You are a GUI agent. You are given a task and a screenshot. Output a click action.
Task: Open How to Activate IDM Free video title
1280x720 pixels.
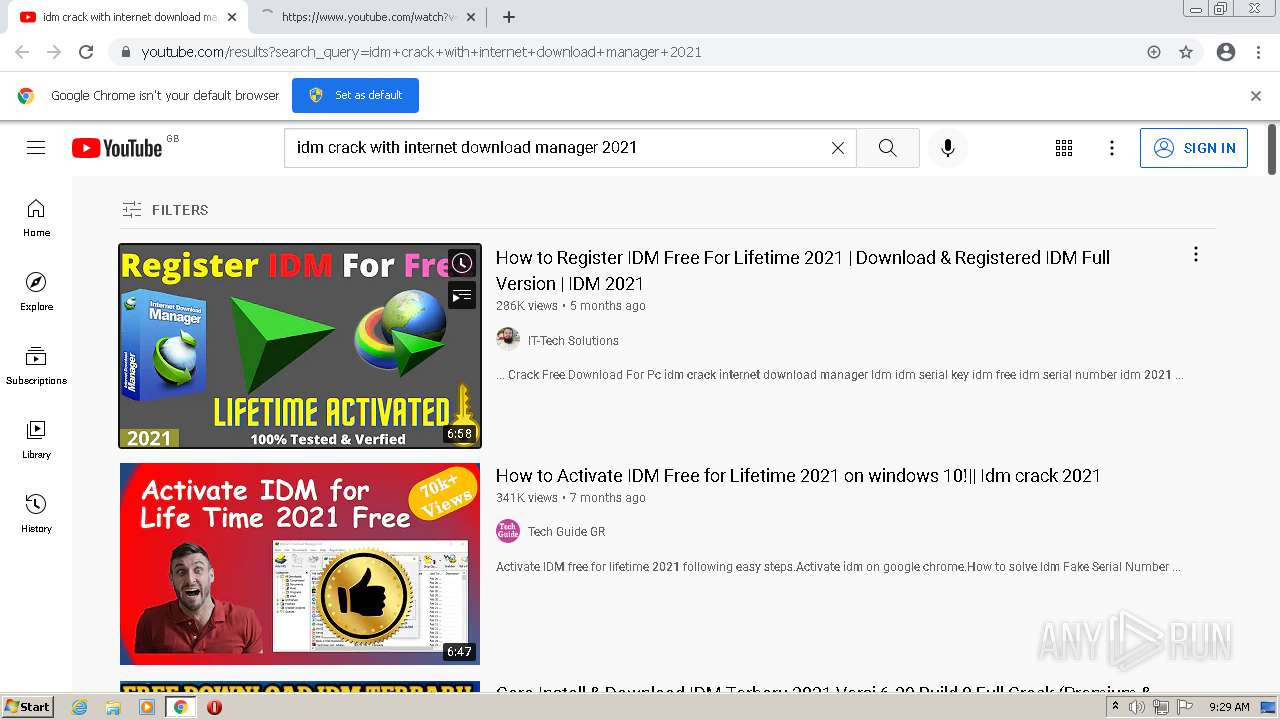tap(798, 476)
